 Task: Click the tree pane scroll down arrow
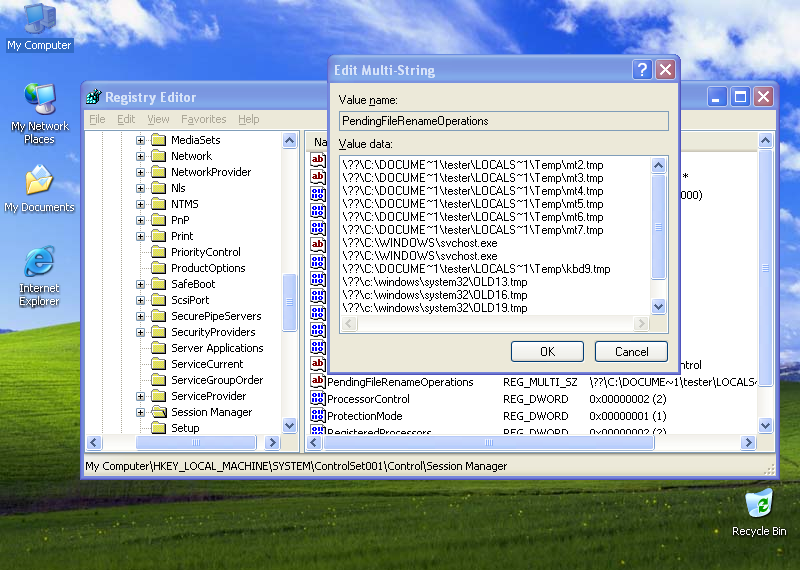[289, 425]
